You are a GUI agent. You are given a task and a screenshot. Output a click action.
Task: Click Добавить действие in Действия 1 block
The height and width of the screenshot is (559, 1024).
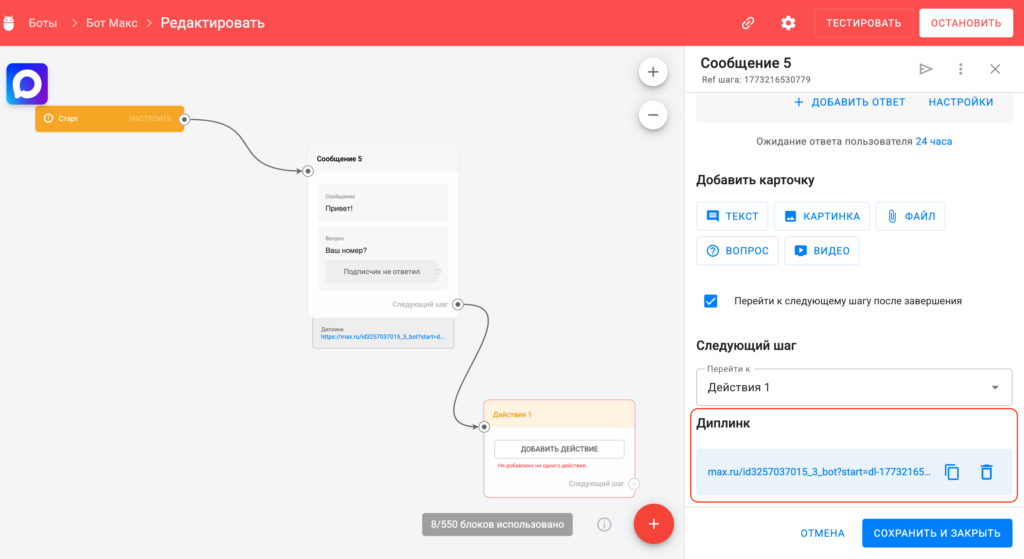559,449
